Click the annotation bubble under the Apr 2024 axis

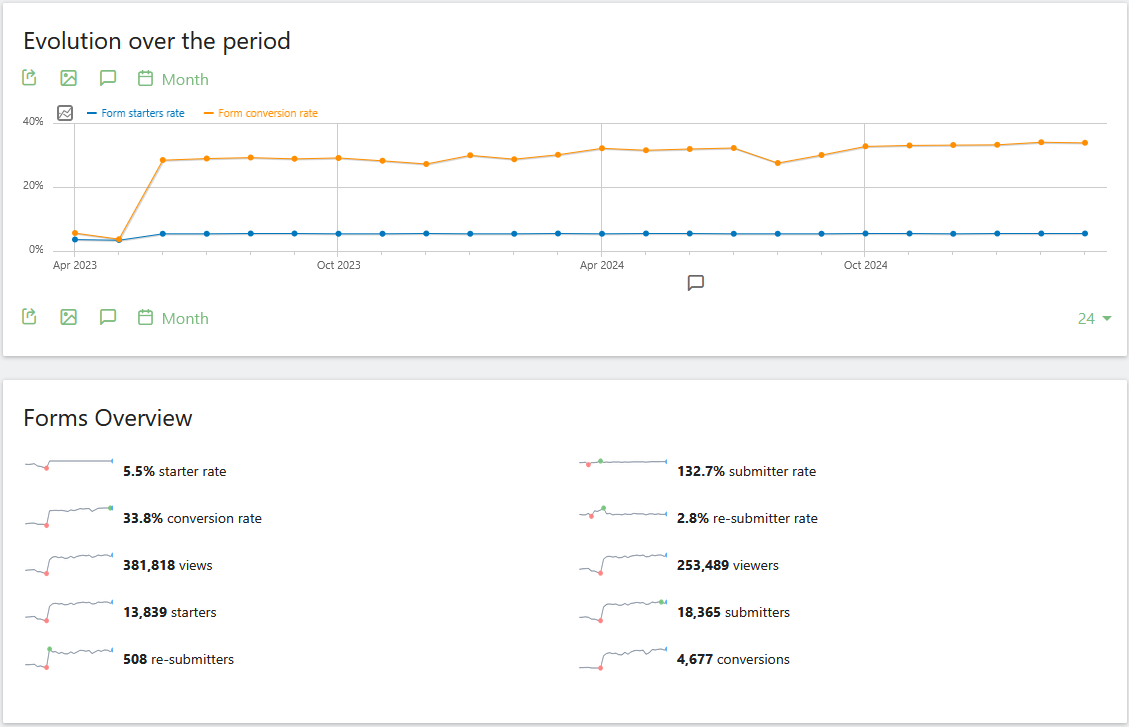click(x=696, y=283)
